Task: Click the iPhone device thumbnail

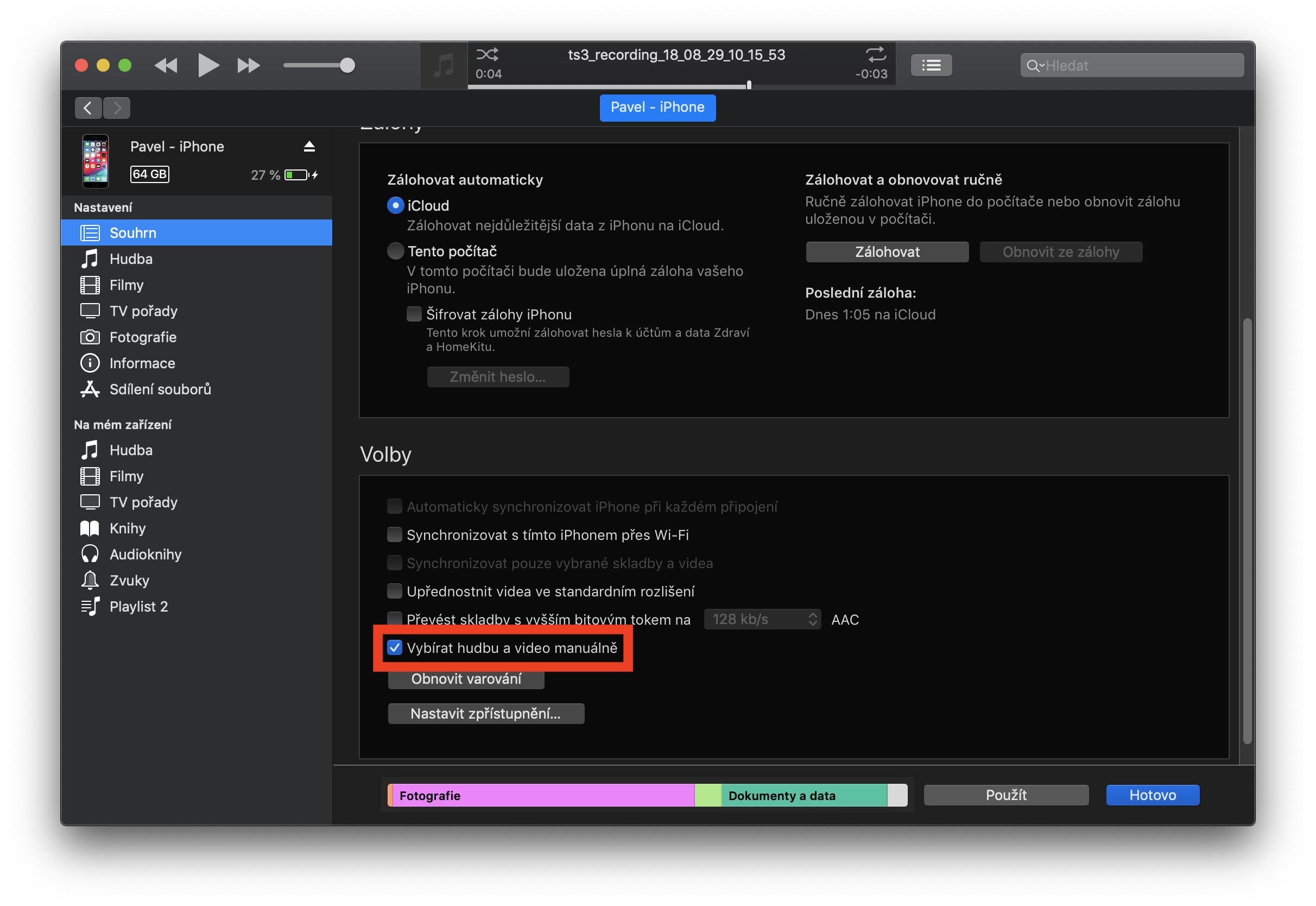Action: tap(96, 161)
